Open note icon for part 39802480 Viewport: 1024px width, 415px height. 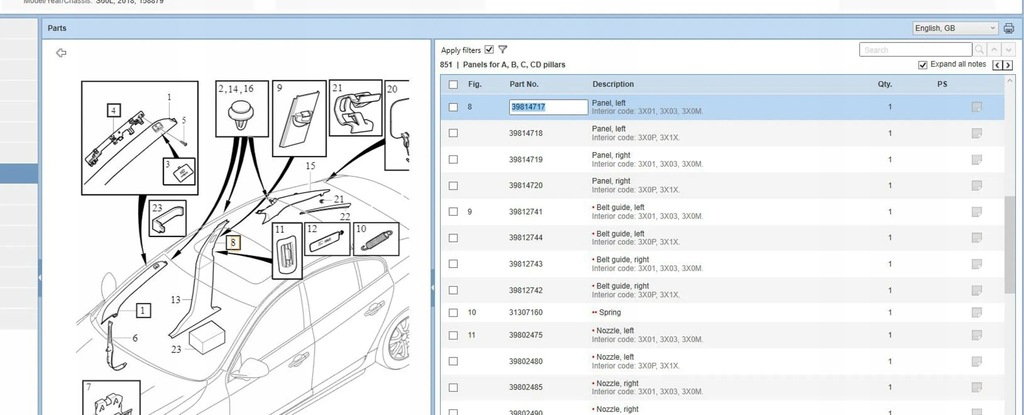976,361
